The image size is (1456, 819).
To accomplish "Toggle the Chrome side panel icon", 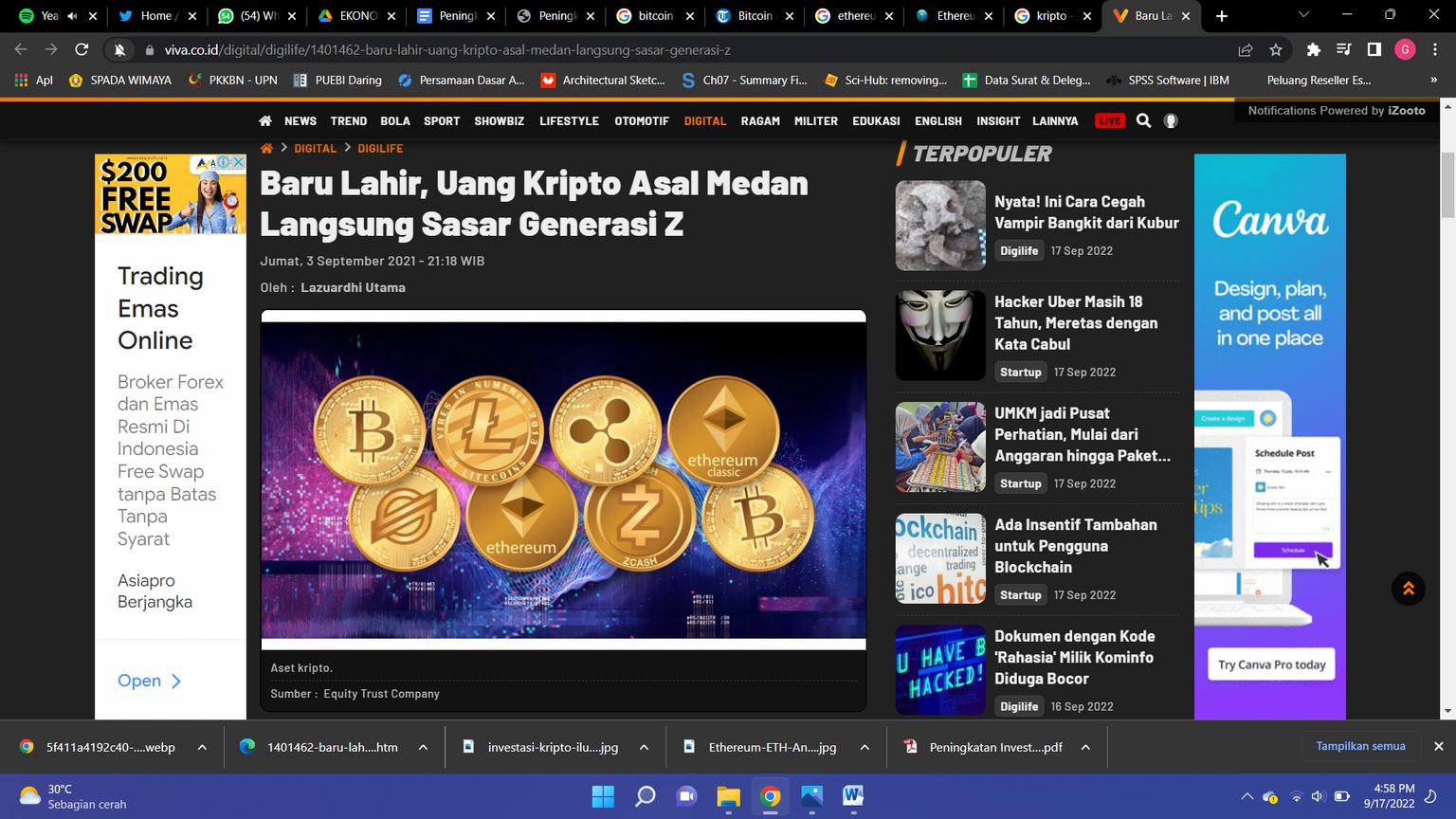I will click(x=1374, y=49).
